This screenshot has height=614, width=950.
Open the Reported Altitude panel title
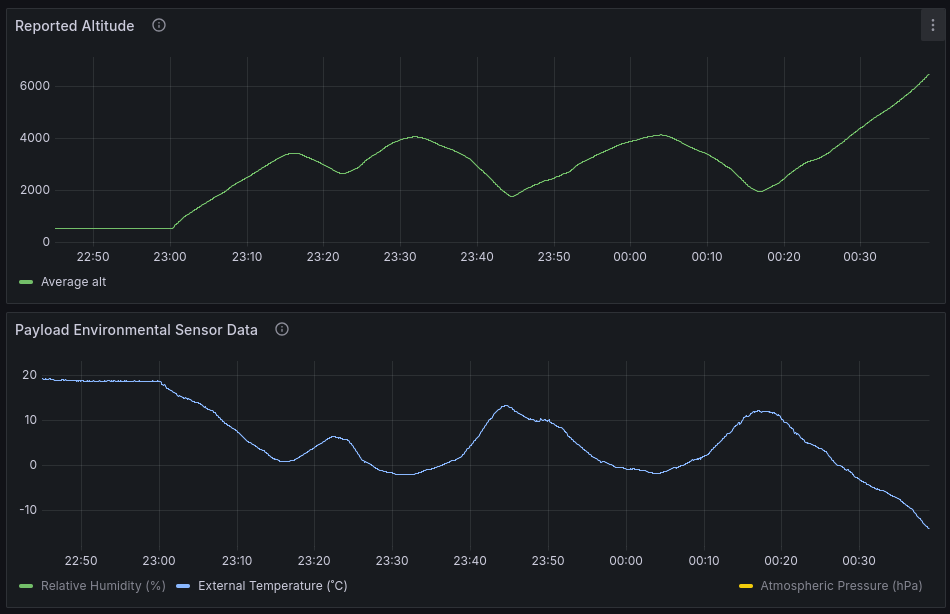coord(75,26)
